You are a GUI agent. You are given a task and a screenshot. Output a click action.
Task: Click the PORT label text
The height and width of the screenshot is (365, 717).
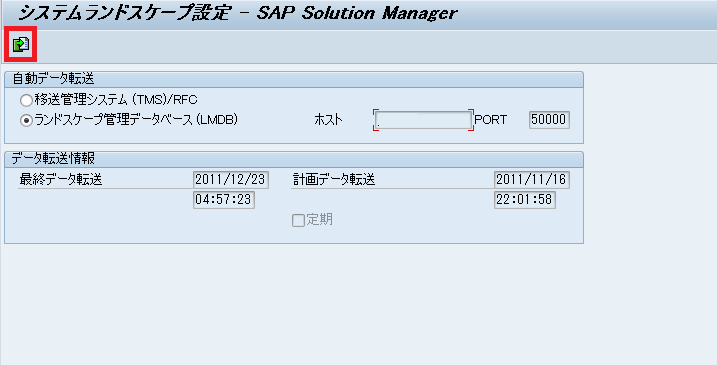(491, 120)
